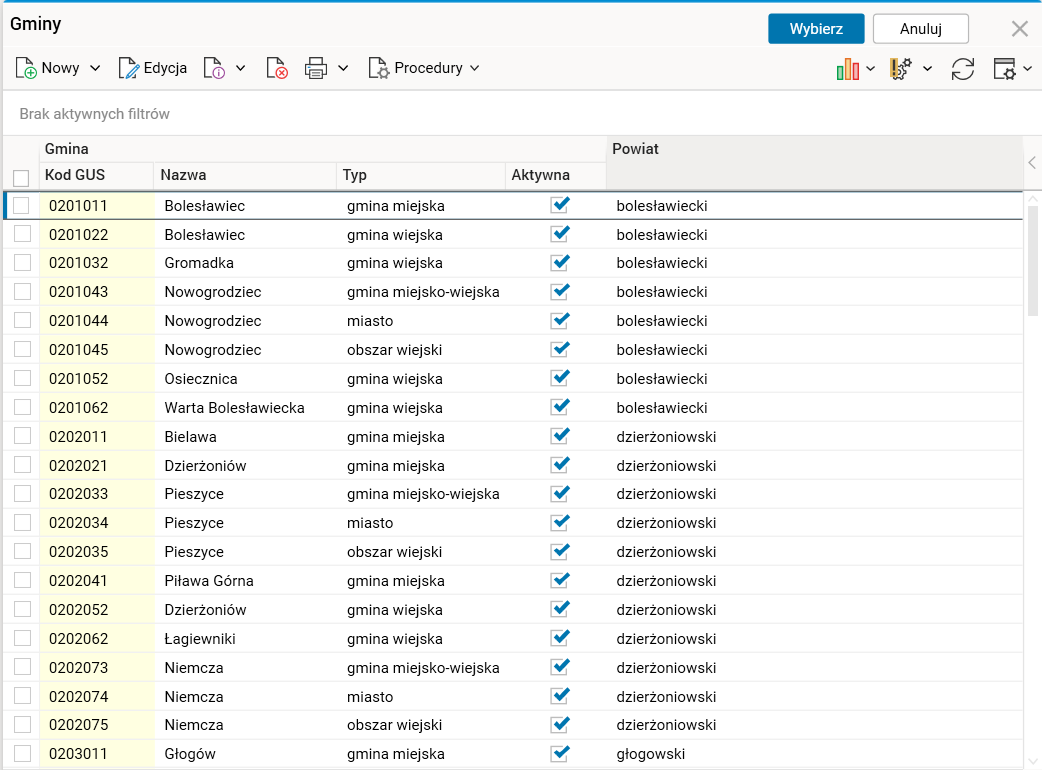Expand the window layout settings dropdown
The width and height of the screenshot is (1042, 770).
click(x=1028, y=69)
